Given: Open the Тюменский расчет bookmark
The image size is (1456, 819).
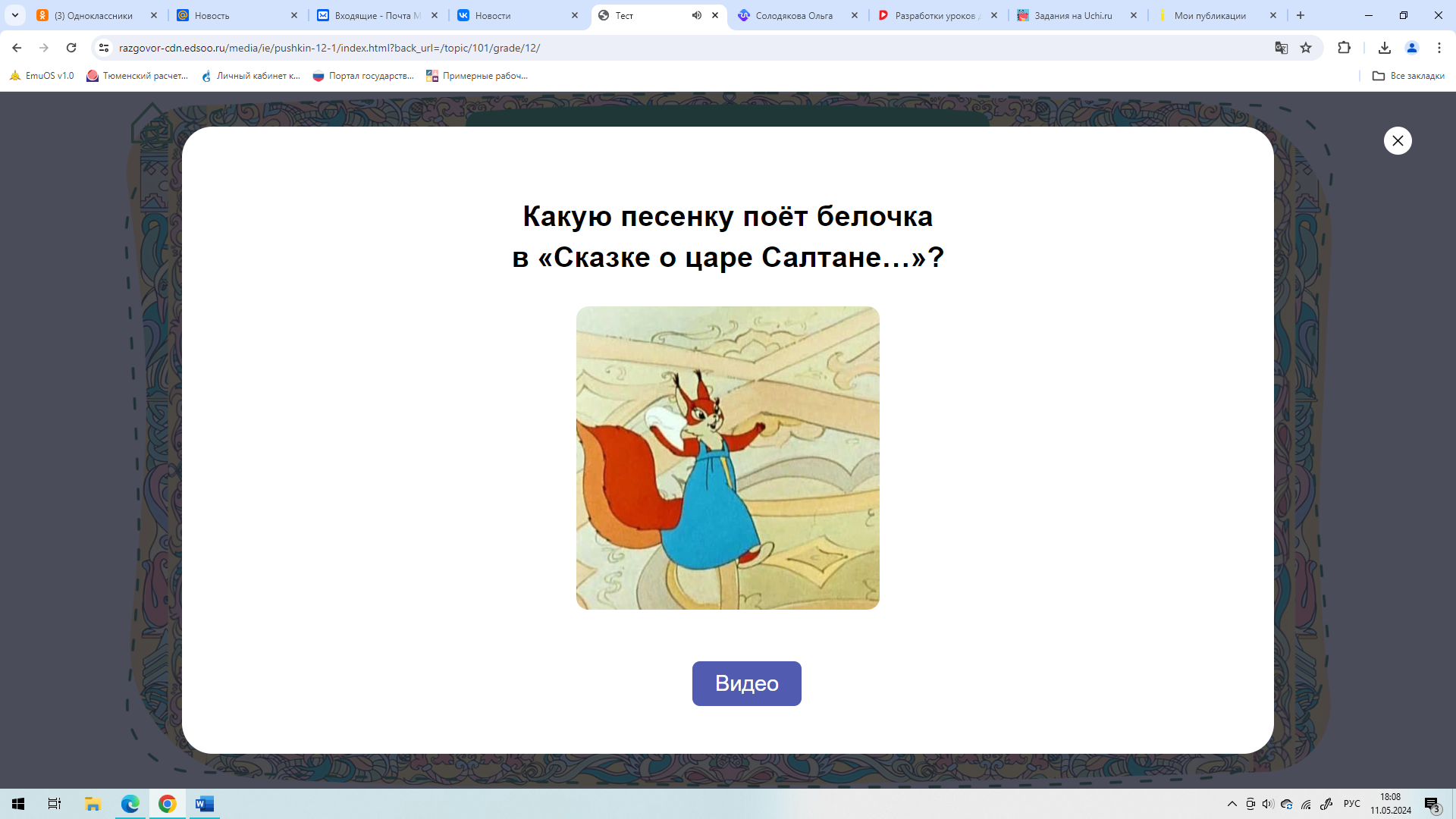Looking at the screenshot, I should click(x=137, y=76).
